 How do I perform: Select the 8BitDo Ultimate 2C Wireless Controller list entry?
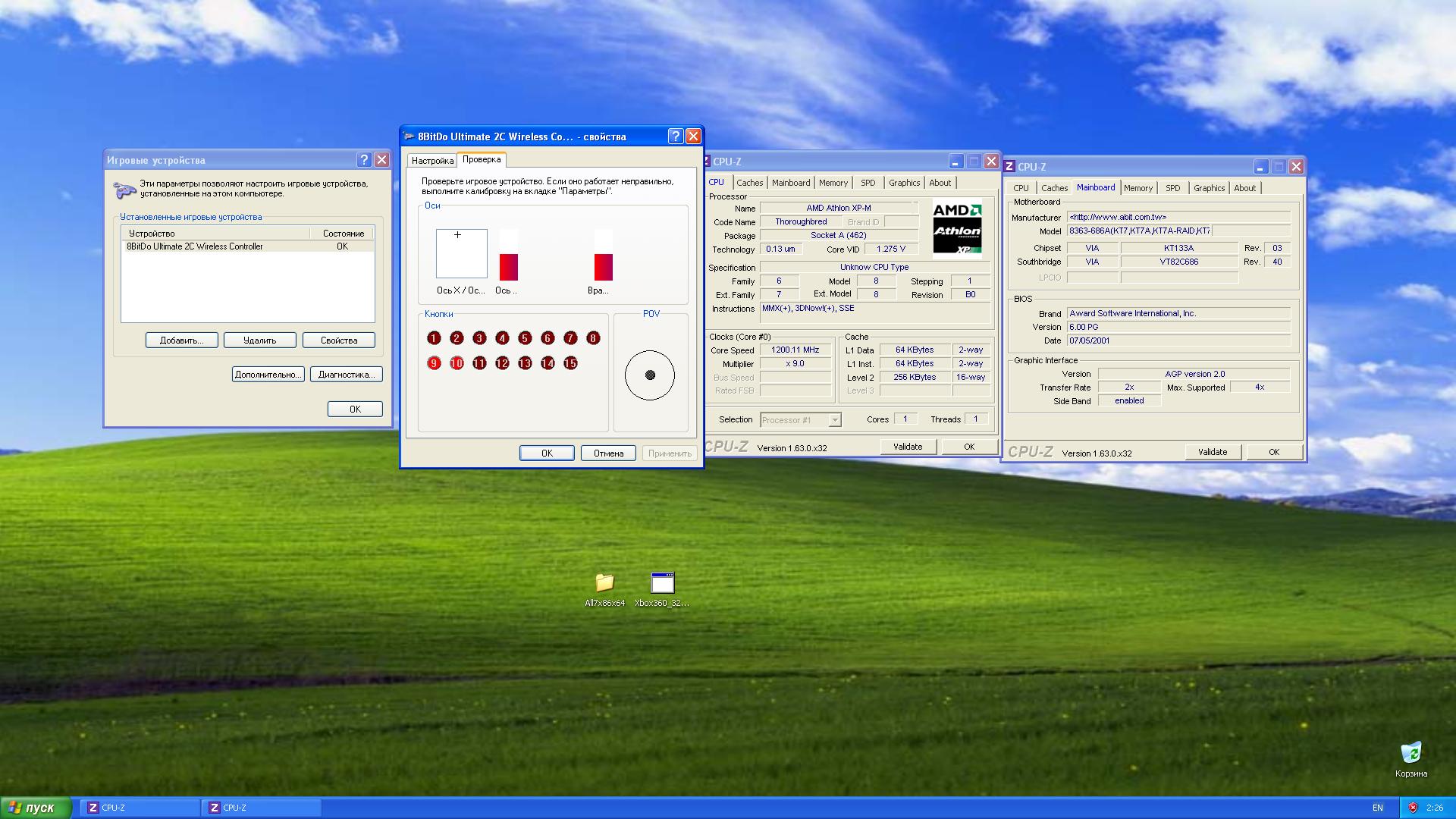coord(195,246)
